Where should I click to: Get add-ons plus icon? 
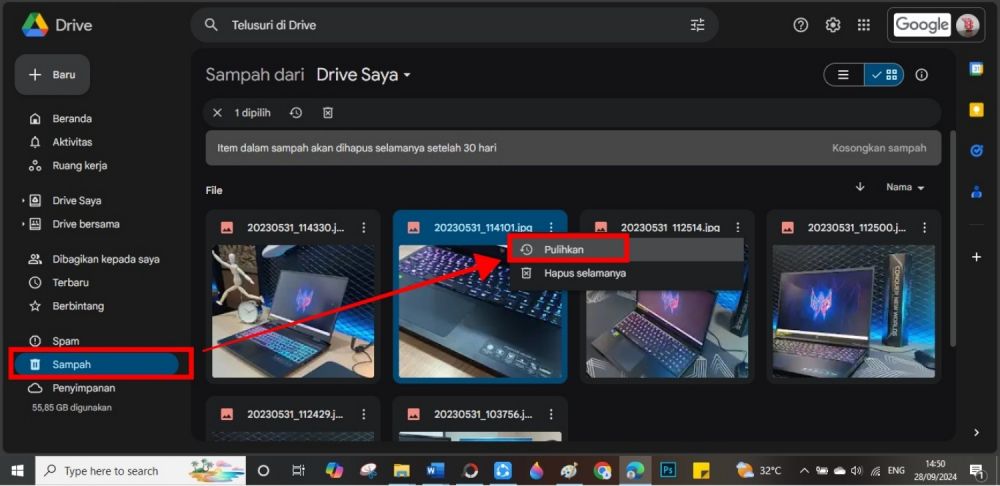point(976,257)
